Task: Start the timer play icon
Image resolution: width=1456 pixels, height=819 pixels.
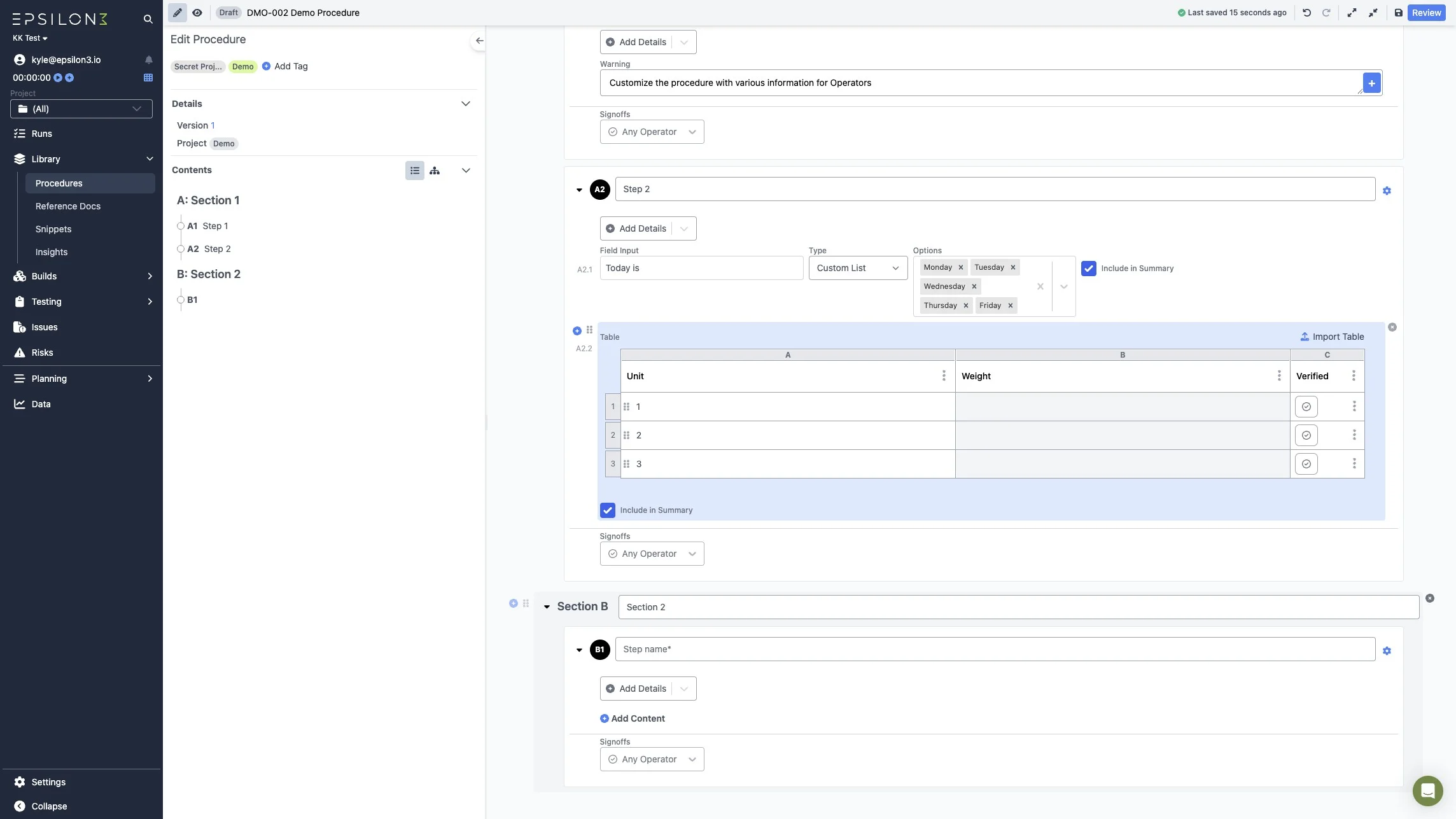Action: (x=58, y=78)
